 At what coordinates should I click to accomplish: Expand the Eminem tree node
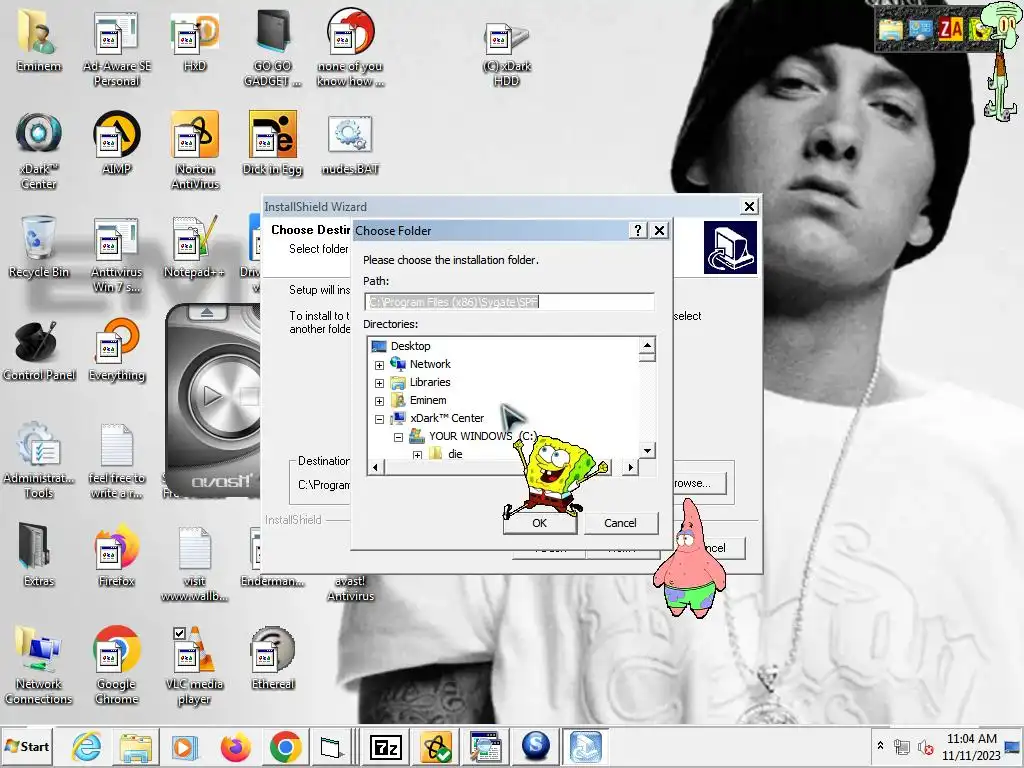tap(379, 401)
